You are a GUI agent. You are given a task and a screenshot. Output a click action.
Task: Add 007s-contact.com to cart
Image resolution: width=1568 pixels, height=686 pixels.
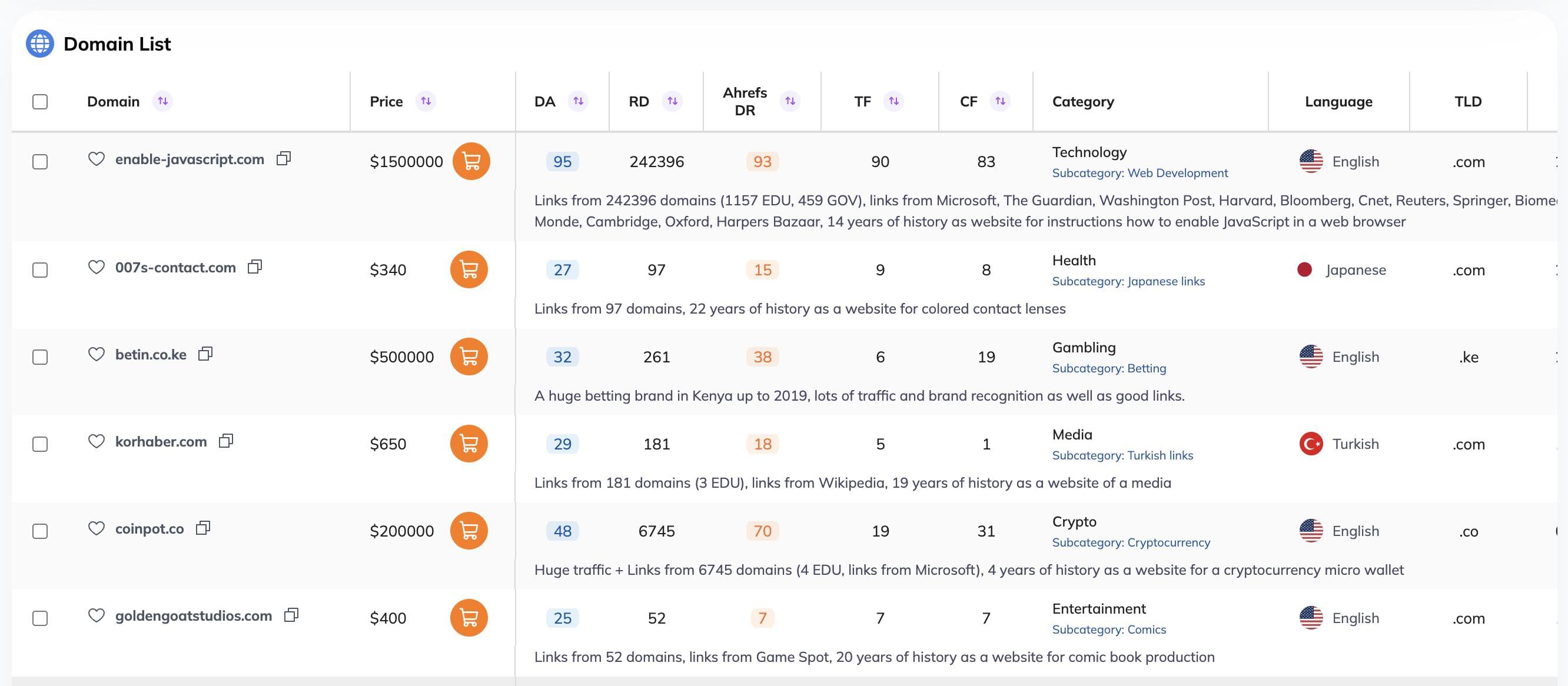click(x=469, y=269)
